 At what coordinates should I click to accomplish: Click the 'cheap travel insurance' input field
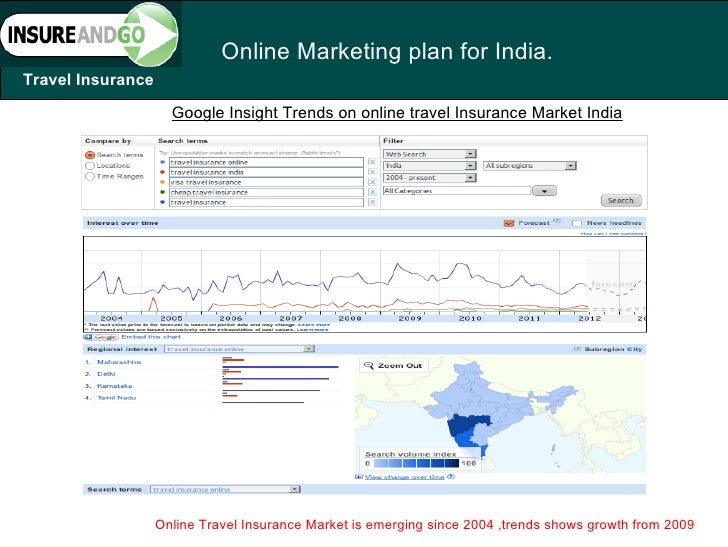pyautogui.click(x=266, y=192)
